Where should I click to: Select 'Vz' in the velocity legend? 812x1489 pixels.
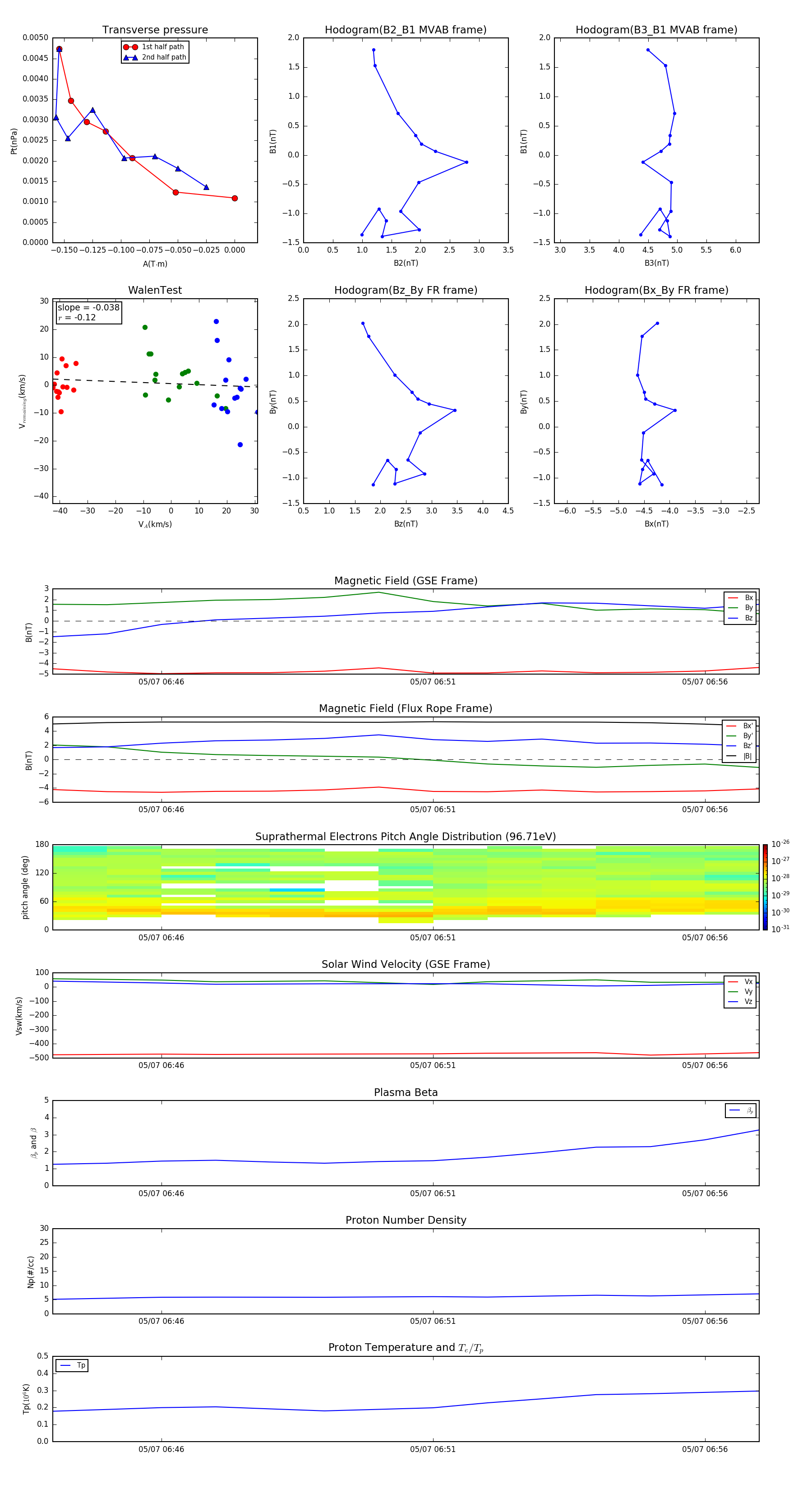click(740, 1002)
